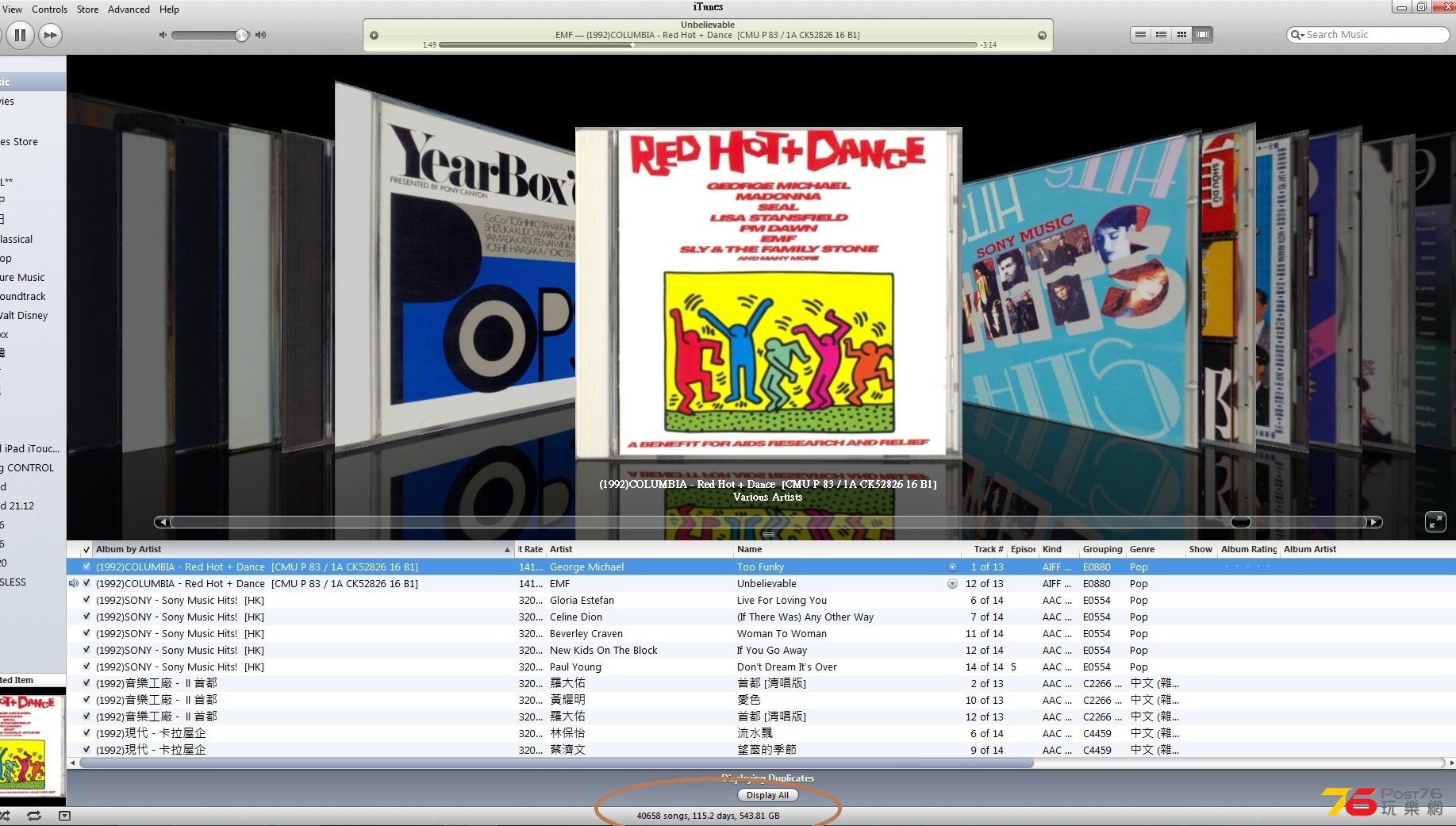Screen dimensions: 1456x826
Task: Click the low-volume speaker icon
Action: click(163, 35)
